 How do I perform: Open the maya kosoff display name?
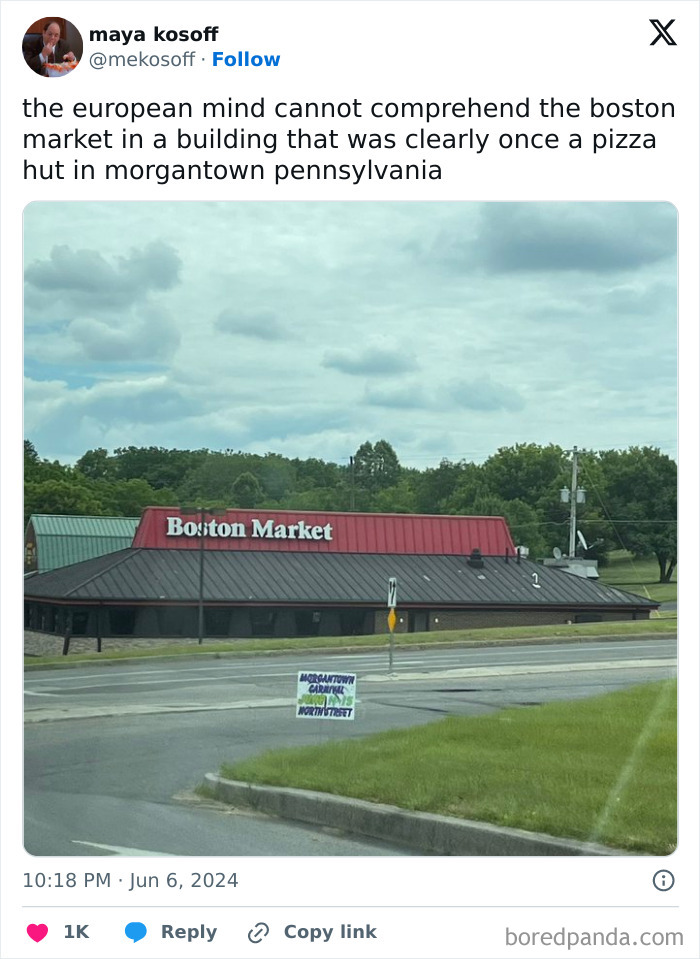pos(153,34)
